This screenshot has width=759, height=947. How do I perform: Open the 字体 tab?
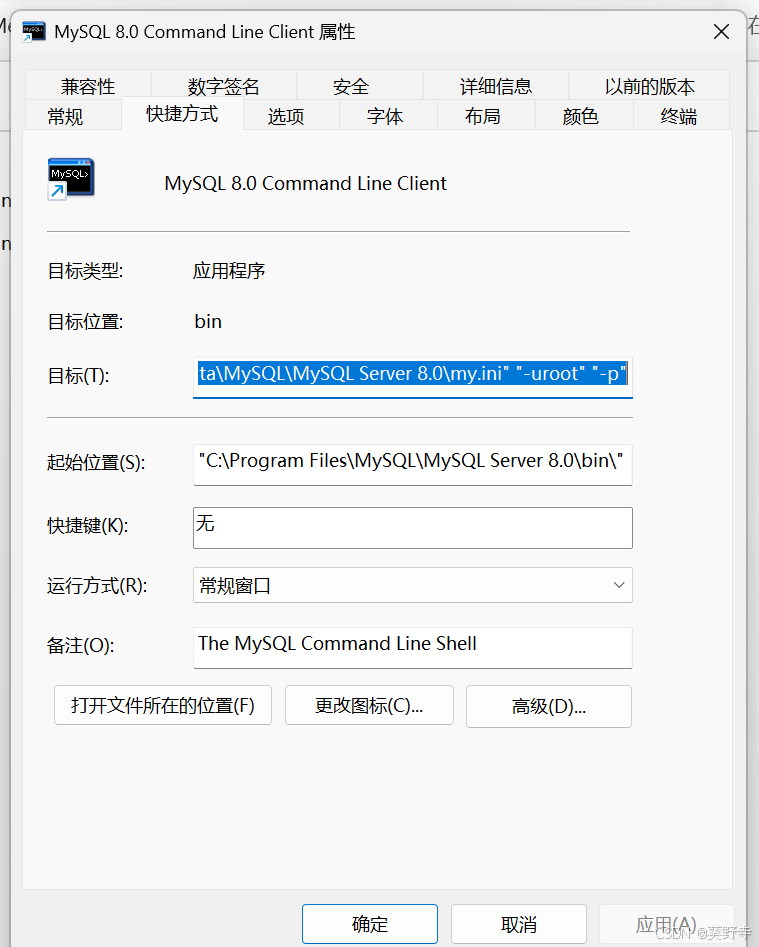pyautogui.click(x=385, y=115)
